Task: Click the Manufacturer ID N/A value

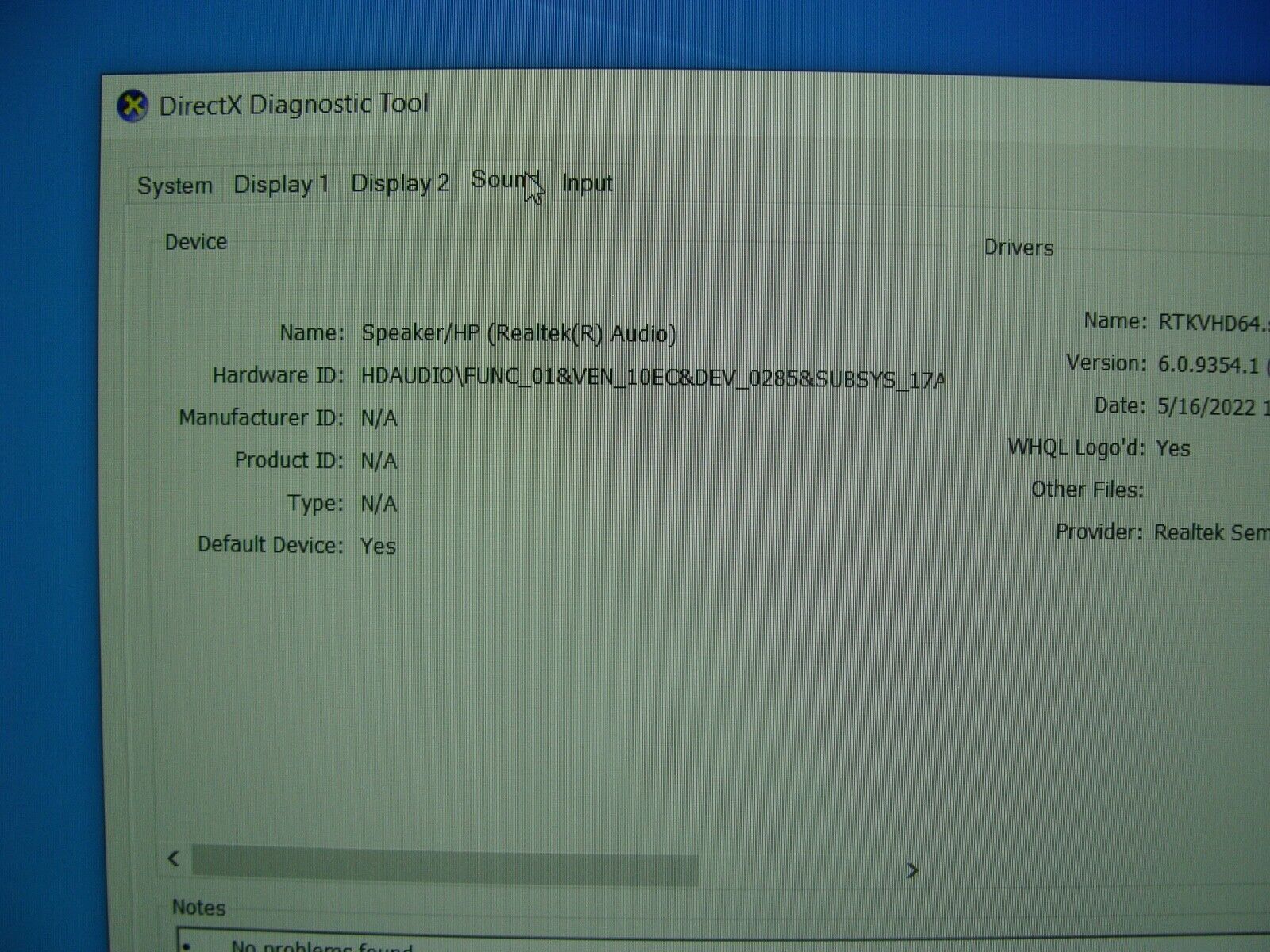Action: [379, 418]
